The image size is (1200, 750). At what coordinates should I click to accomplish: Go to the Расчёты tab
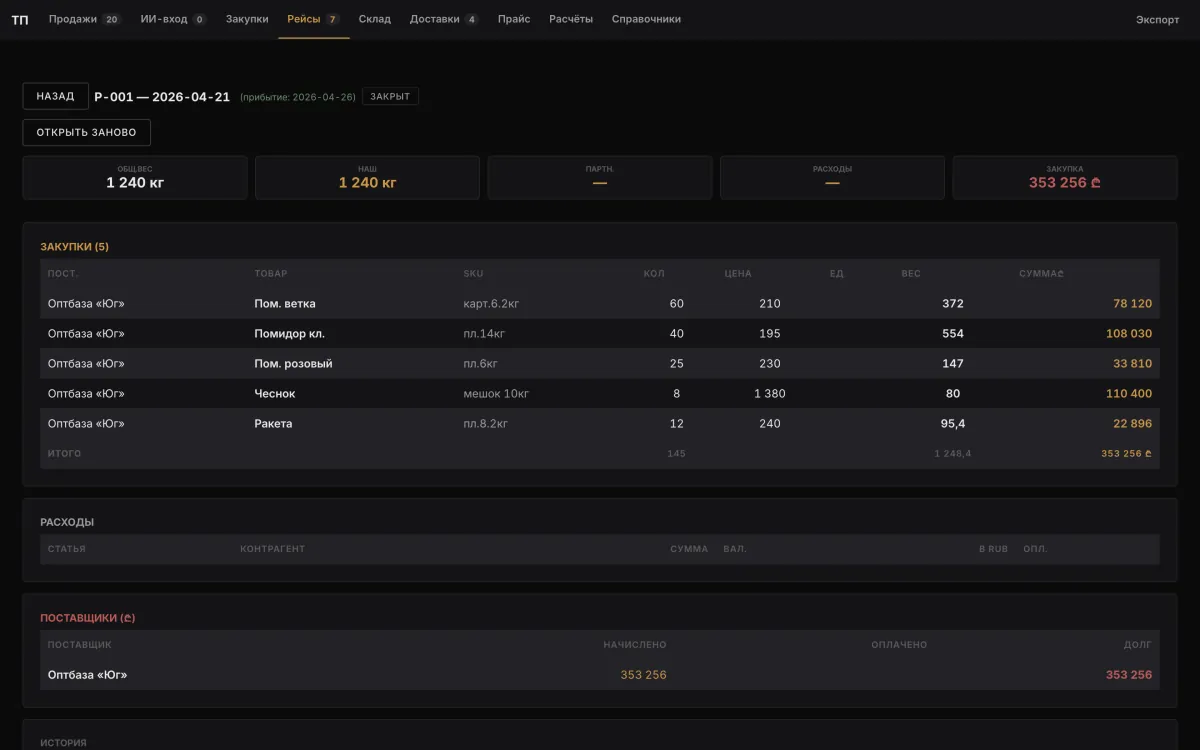(571, 19)
